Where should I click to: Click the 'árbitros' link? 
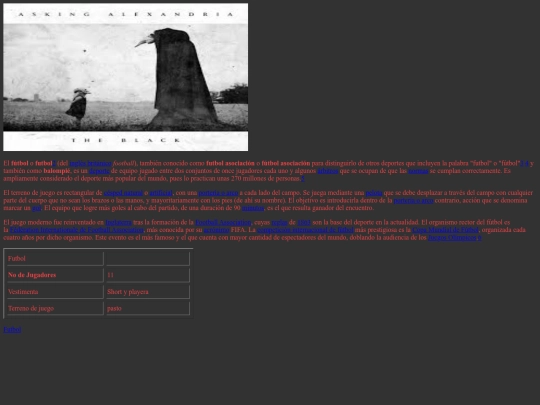(x=328, y=171)
